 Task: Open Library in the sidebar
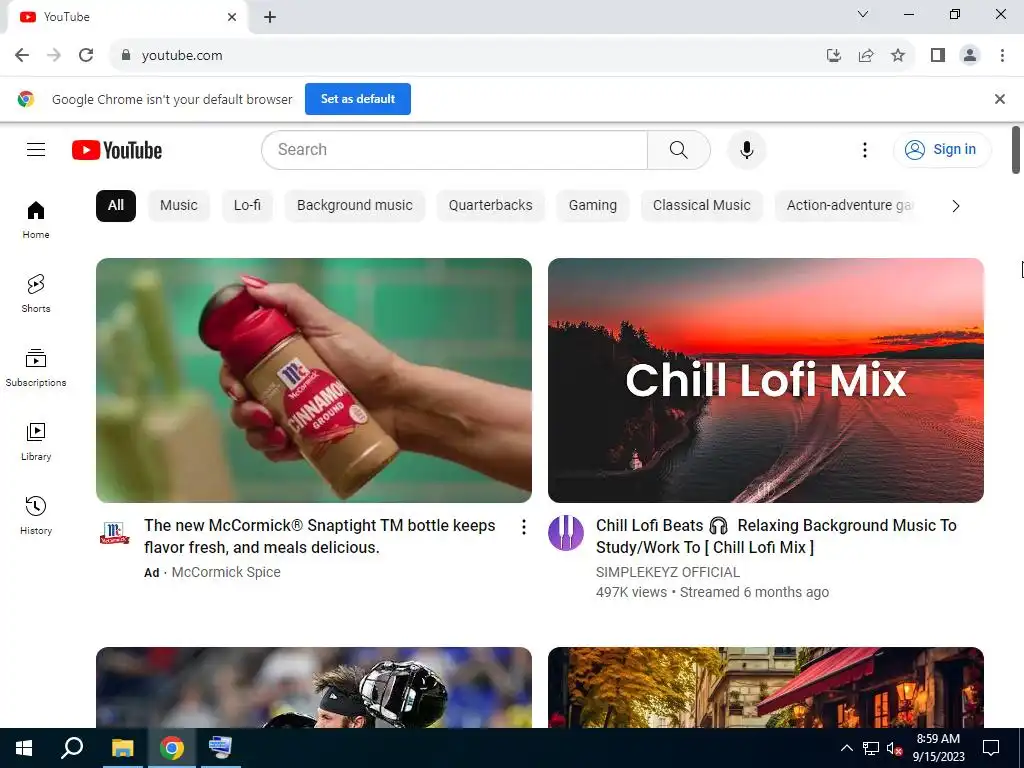(x=36, y=442)
